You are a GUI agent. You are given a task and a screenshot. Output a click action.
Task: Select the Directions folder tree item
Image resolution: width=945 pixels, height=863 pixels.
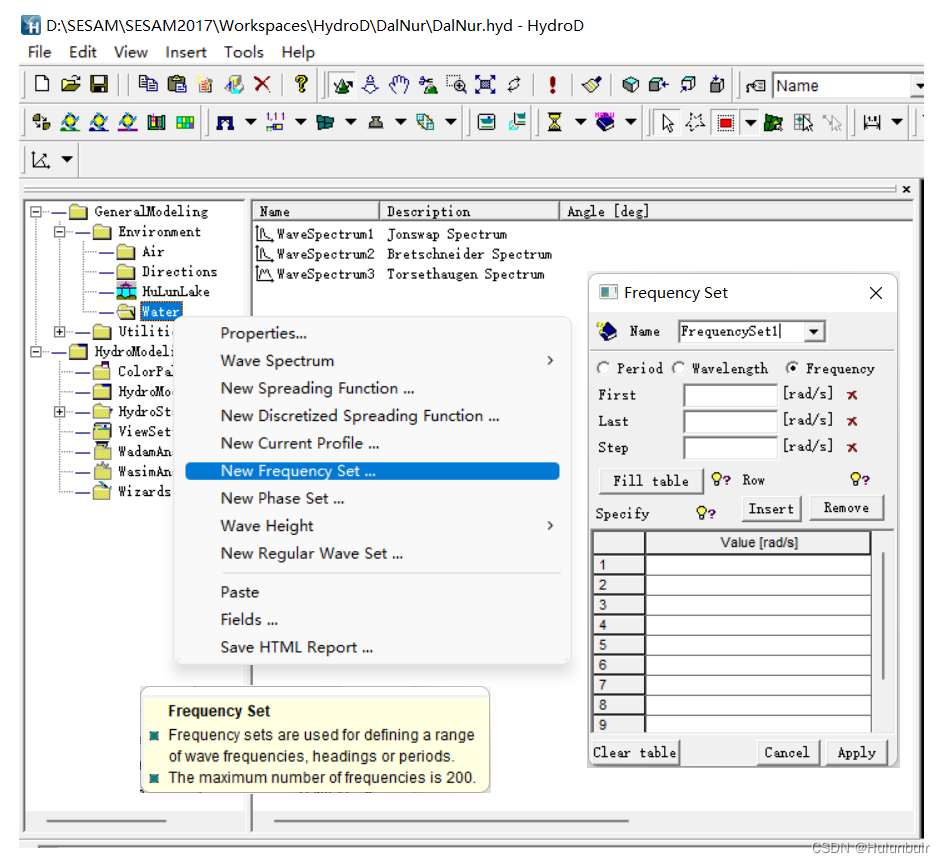click(179, 272)
